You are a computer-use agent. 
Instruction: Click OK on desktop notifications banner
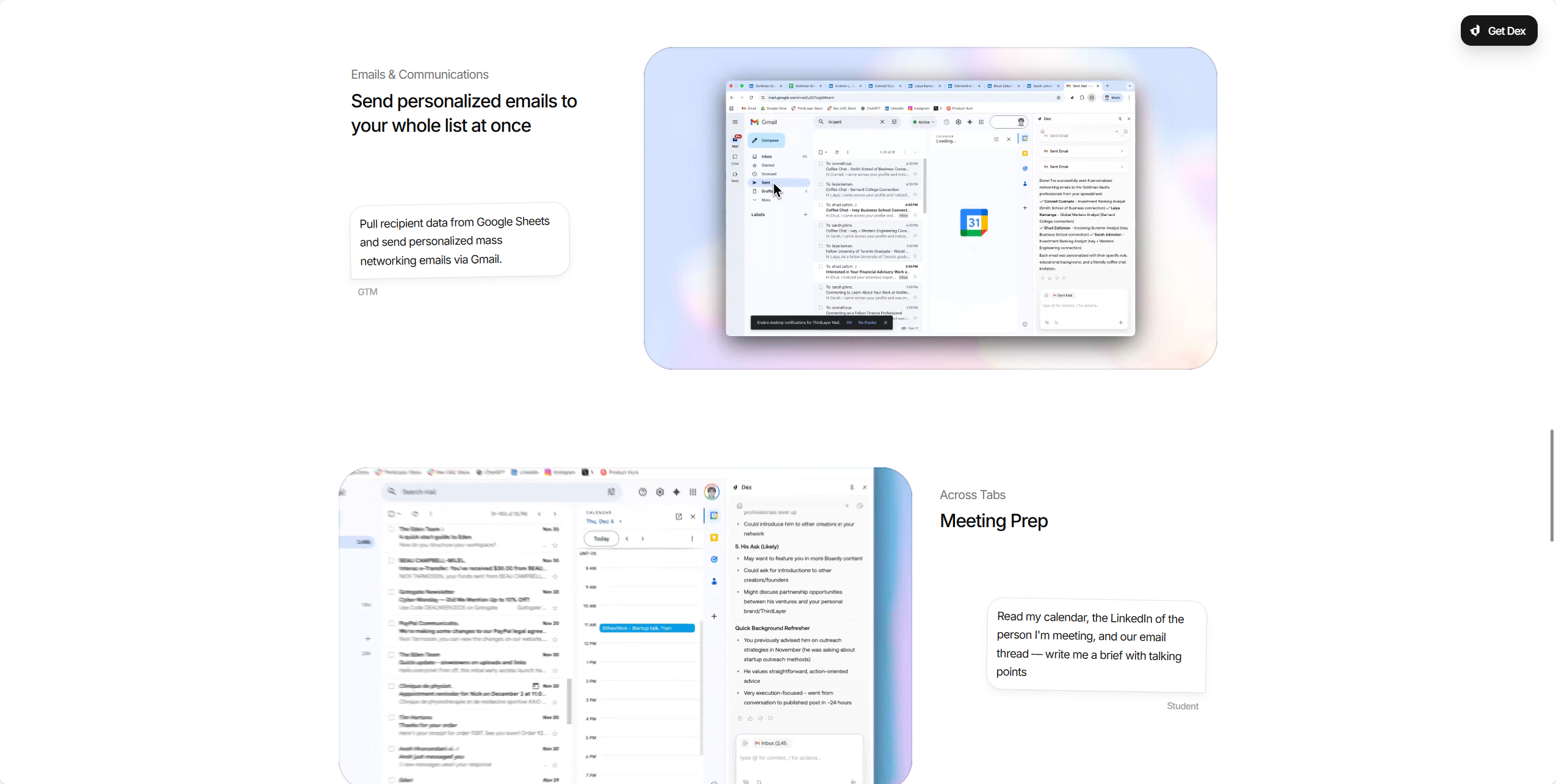[849, 323]
